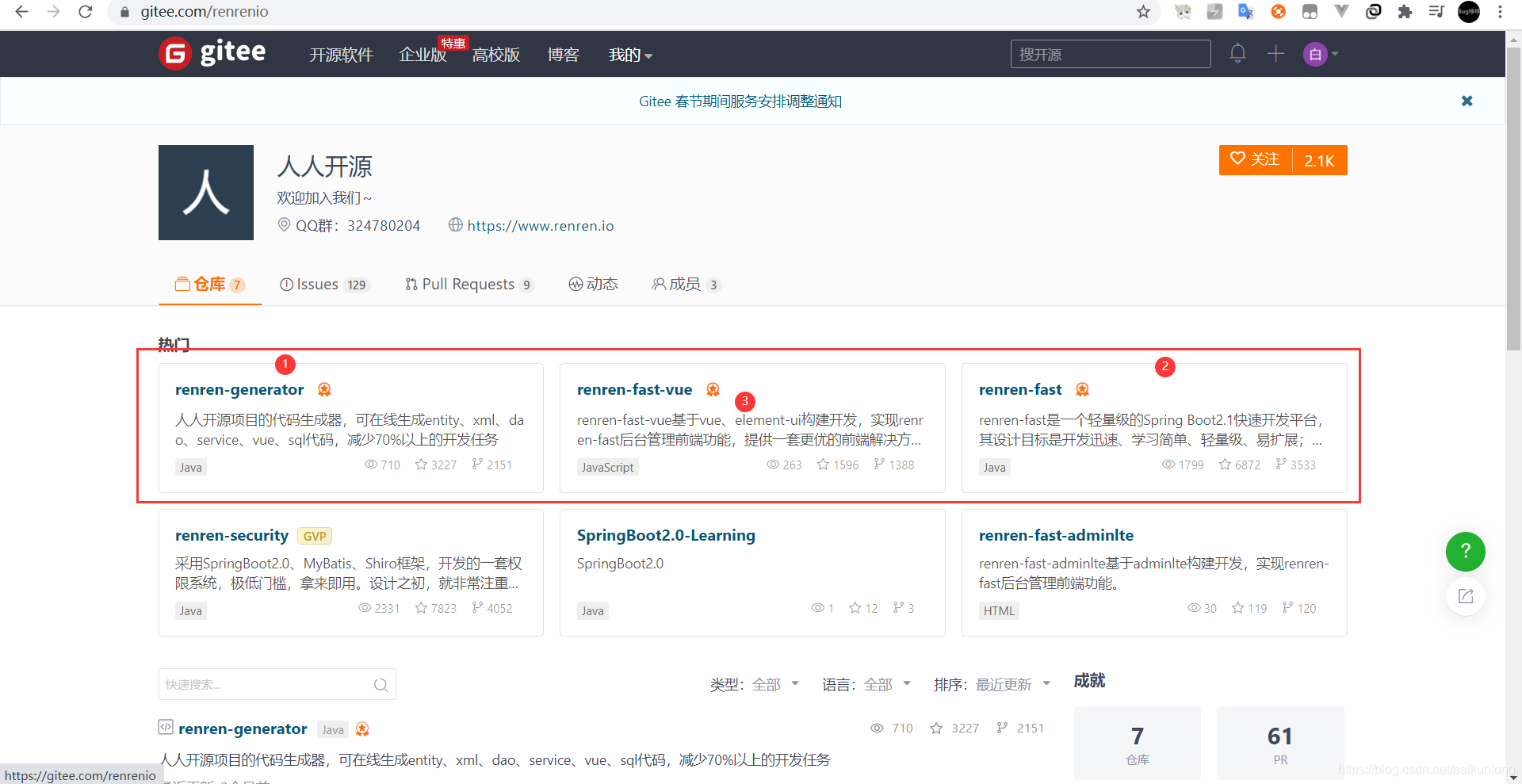Click the watch count 710 in repository list row
Screen dimensions: 1522x784
(x=891, y=728)
